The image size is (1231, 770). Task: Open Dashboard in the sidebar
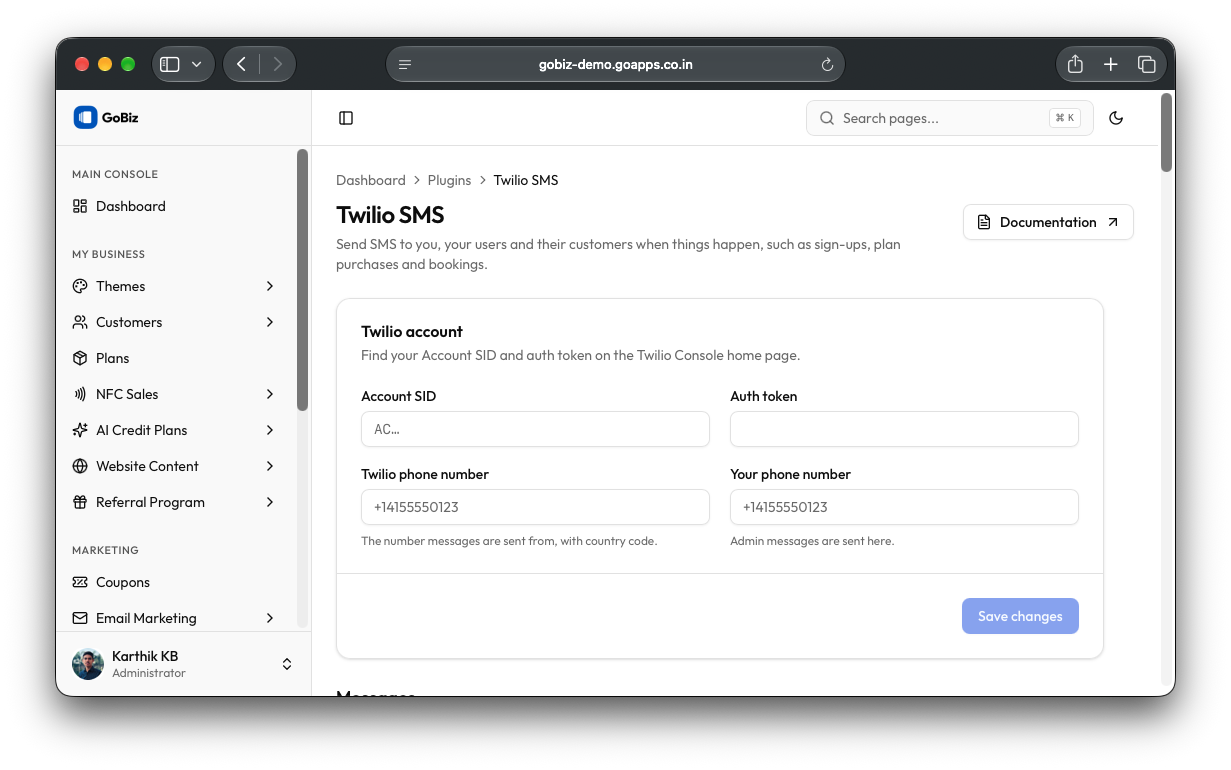[x=176, y=206]
